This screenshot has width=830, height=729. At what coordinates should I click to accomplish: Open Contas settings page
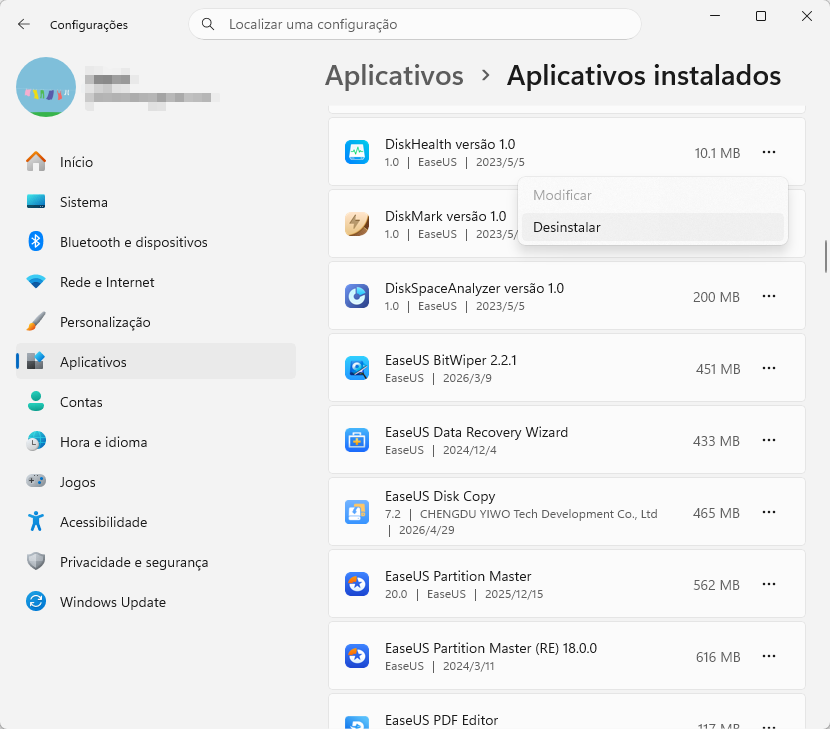pos(156,402)
